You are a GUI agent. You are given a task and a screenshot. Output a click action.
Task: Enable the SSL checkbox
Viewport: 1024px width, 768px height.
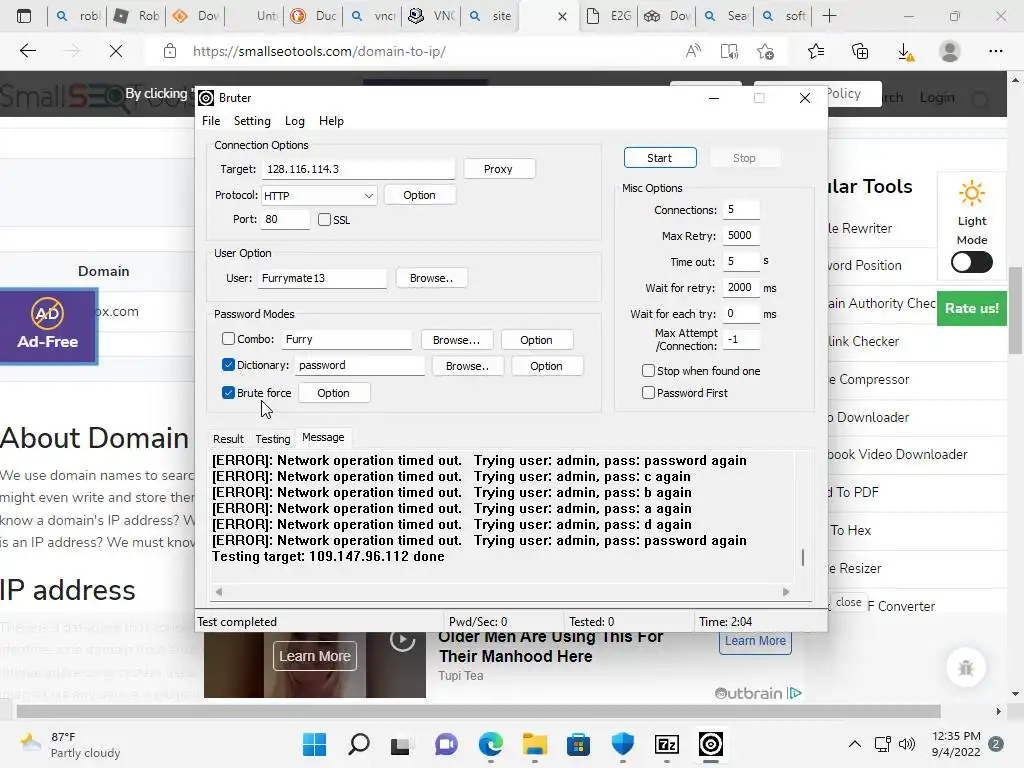click(x=325, y=219)
